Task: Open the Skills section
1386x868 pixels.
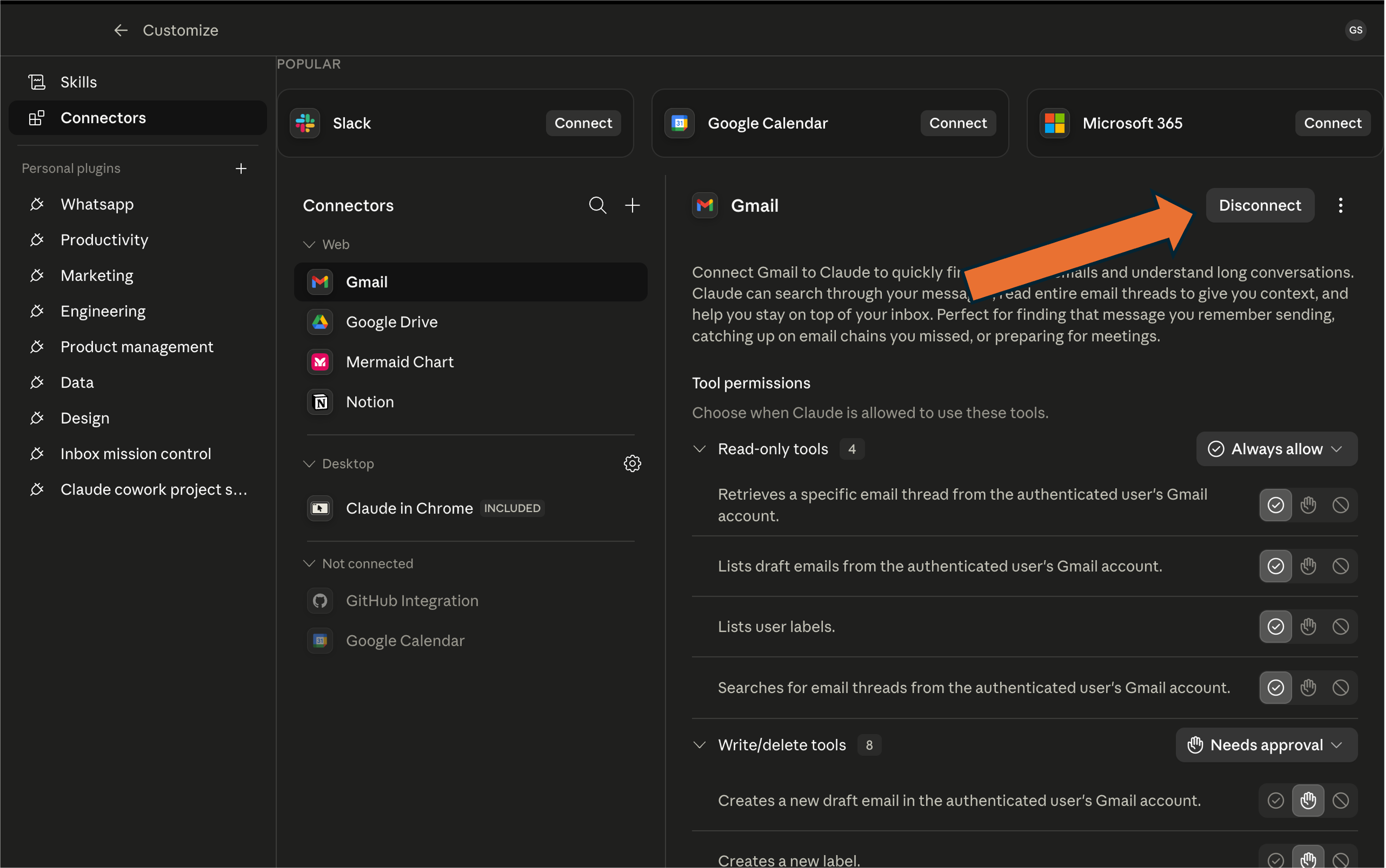Action: [x=138, y=82]
